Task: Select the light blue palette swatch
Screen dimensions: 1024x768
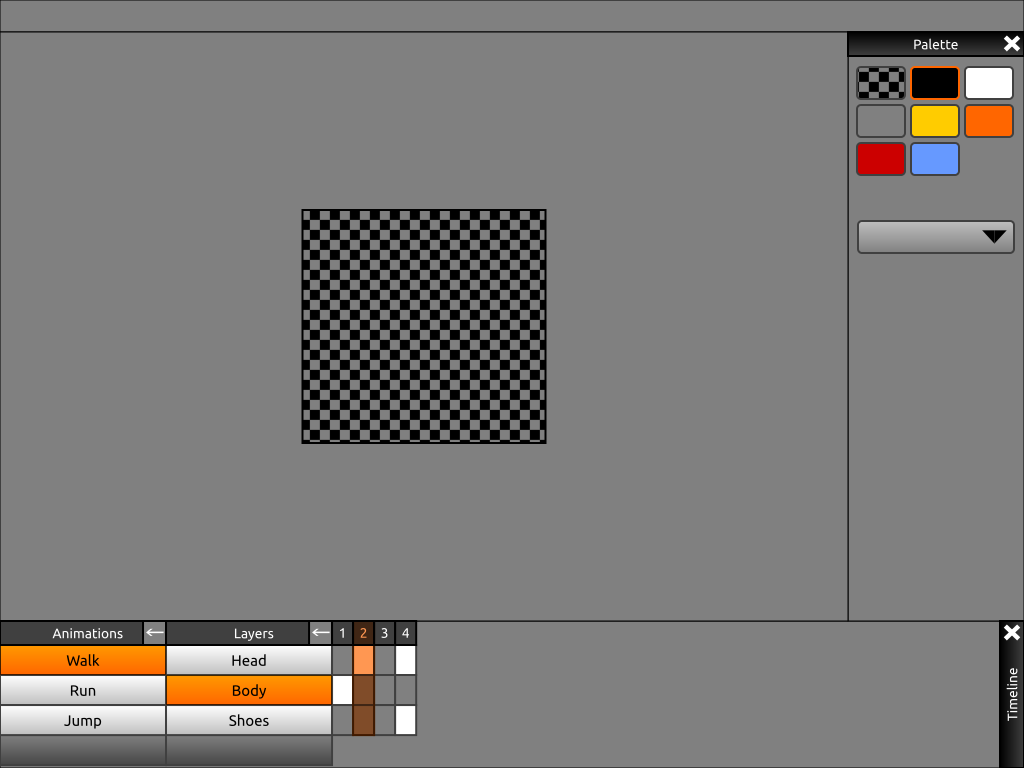Action: click(x=935, y=159)
